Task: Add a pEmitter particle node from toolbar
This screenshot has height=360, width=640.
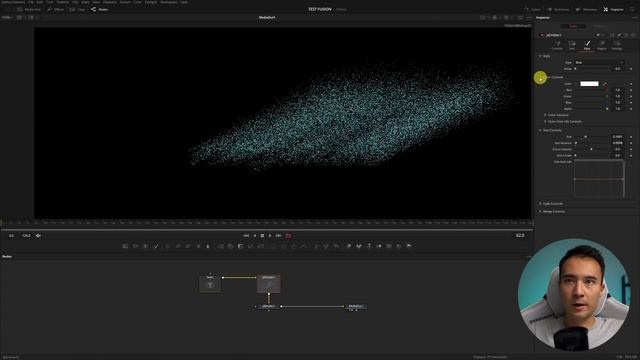Action: click(317, 246)
